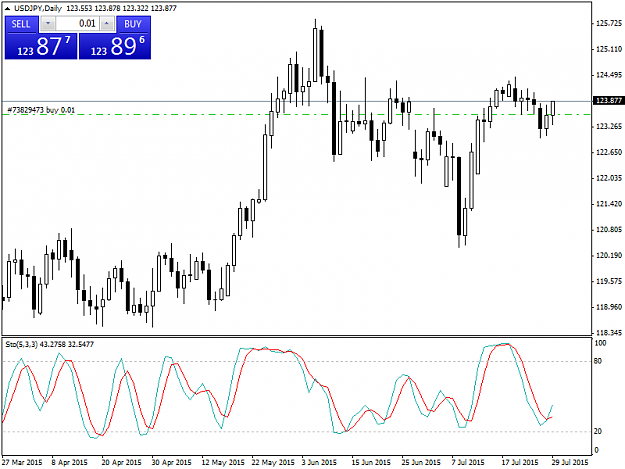Click the 8 Apr 2015 date label
The image size is (625, 469).
[x=69, y=462]
